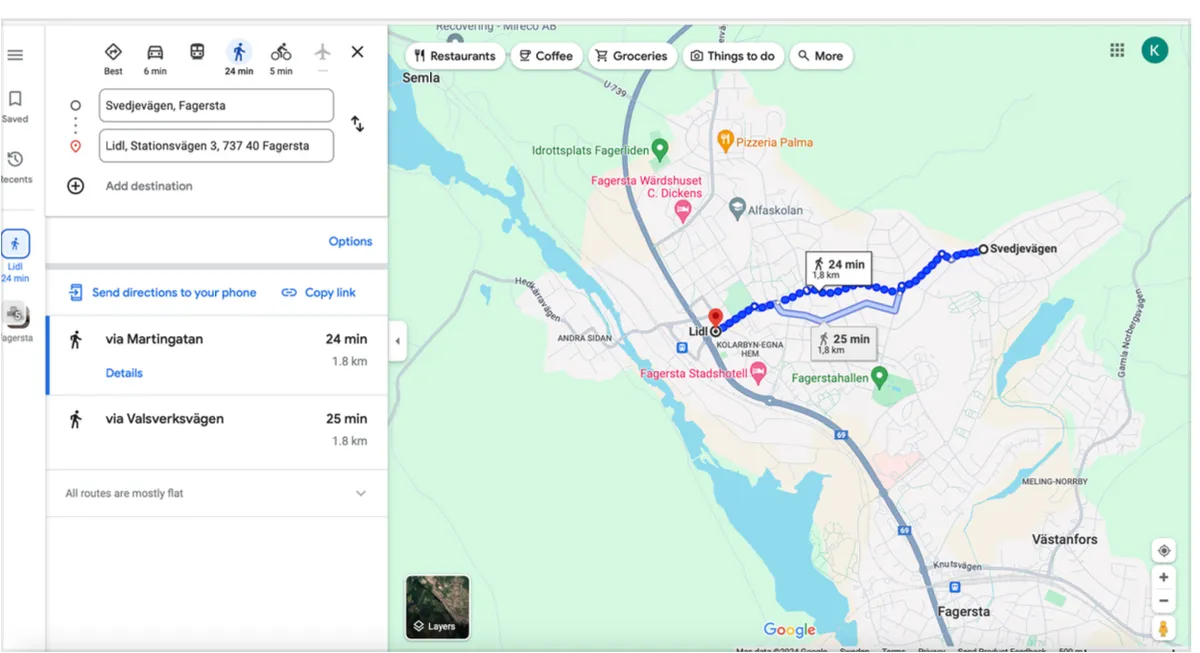Click the Svedjevägen starting point field
This screenshot has width=1200, height=653.
click(x=216, y=105)
